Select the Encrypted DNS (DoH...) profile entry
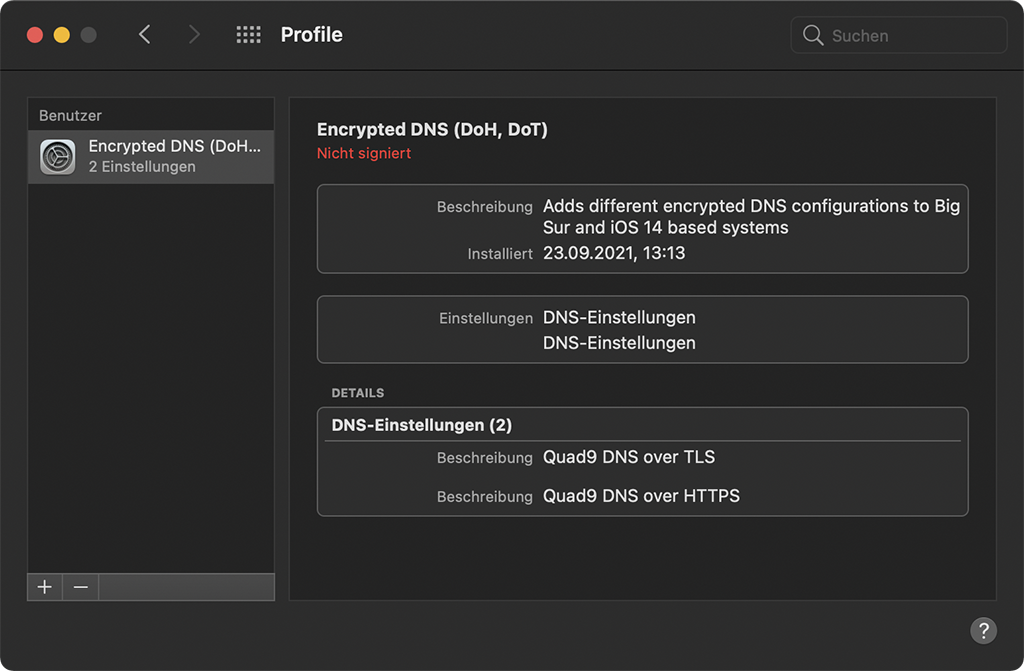The height and width of the screenshot is (671, 1024). point(174,156)
